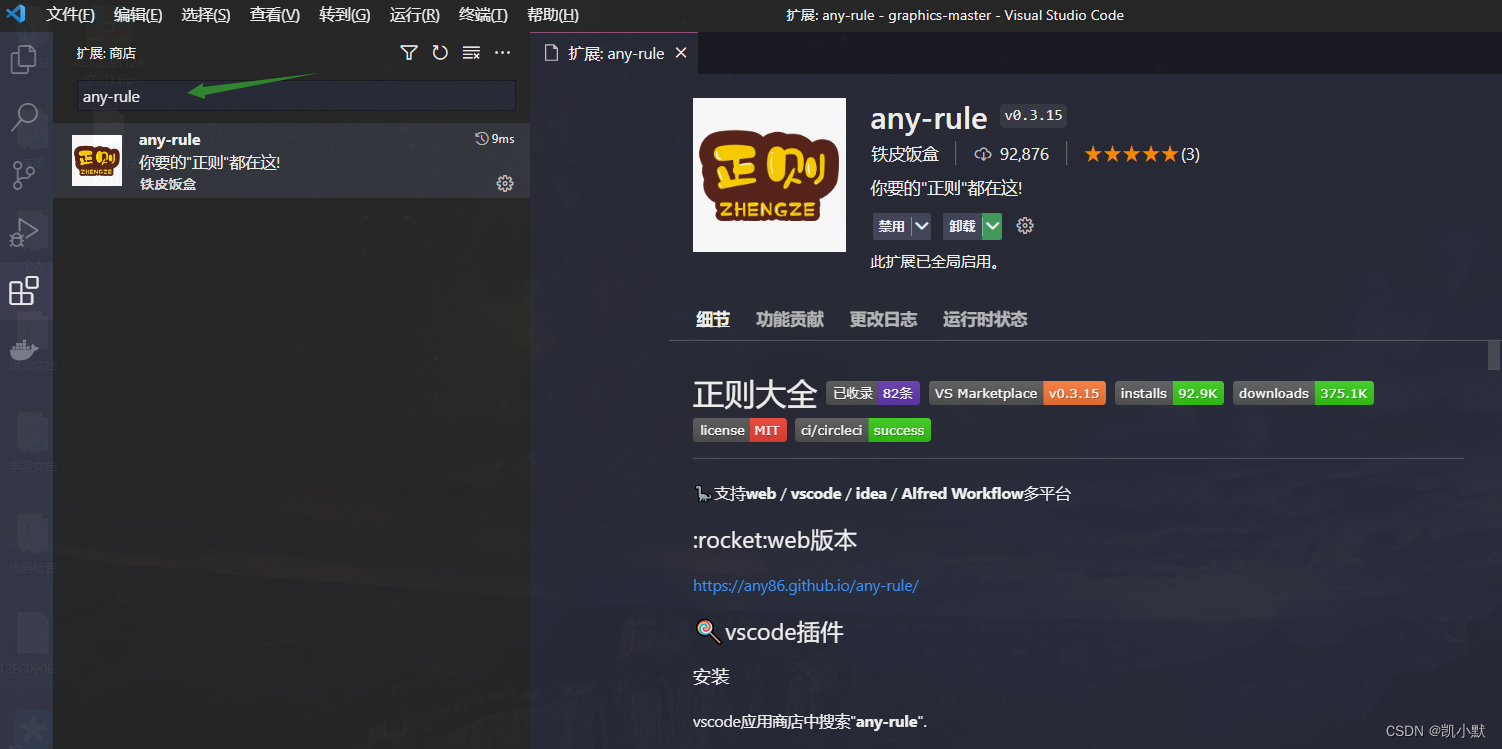
Task: Switch to the 运行时状态 tab
Action: coord(985,319)
